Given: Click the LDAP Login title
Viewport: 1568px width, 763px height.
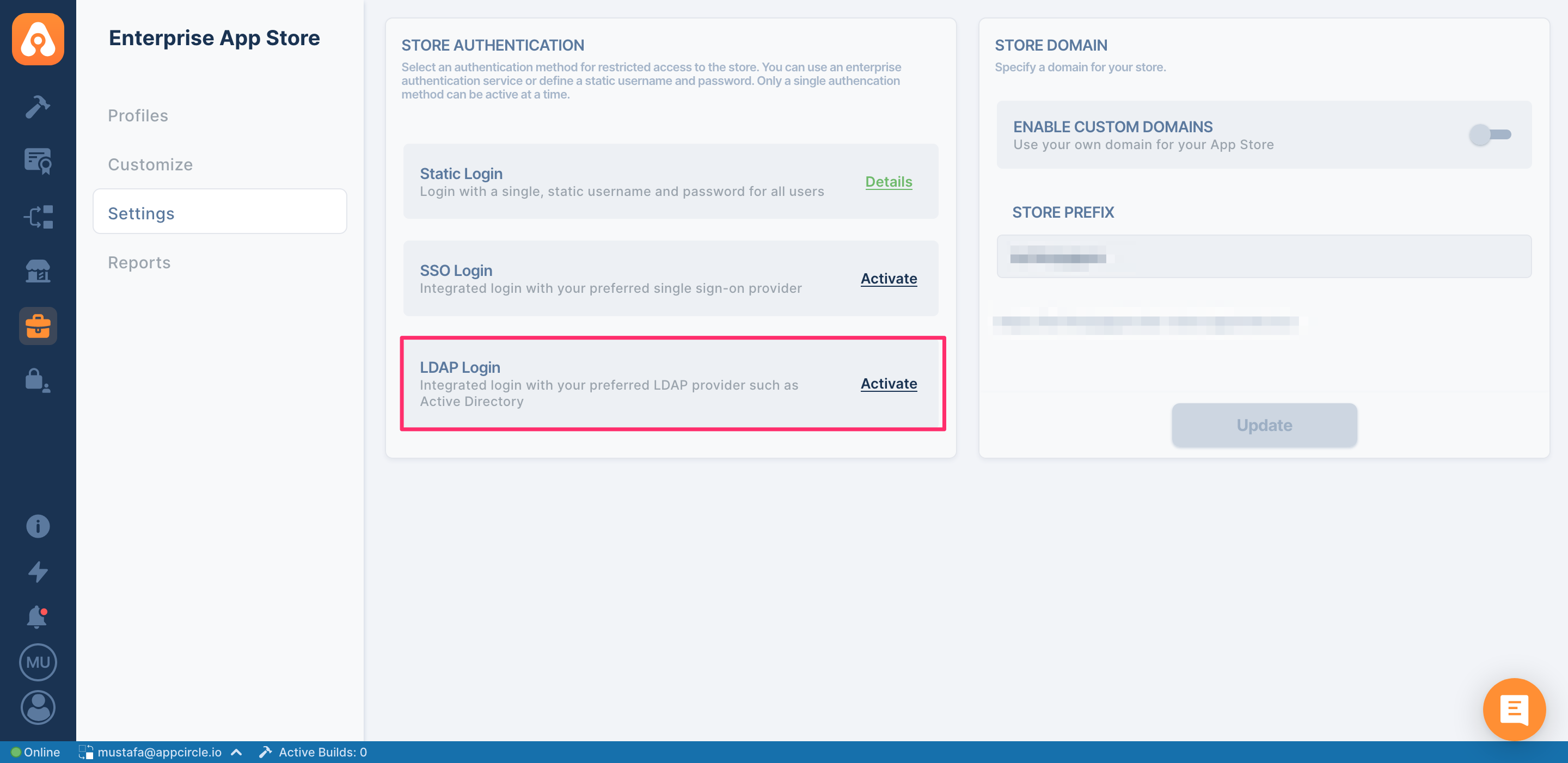Looking at the screenshot, I should point(460,367).
